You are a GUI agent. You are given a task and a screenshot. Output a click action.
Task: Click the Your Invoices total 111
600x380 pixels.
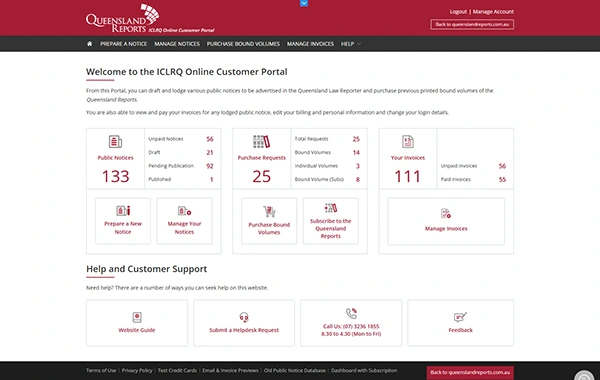[408, 176]
